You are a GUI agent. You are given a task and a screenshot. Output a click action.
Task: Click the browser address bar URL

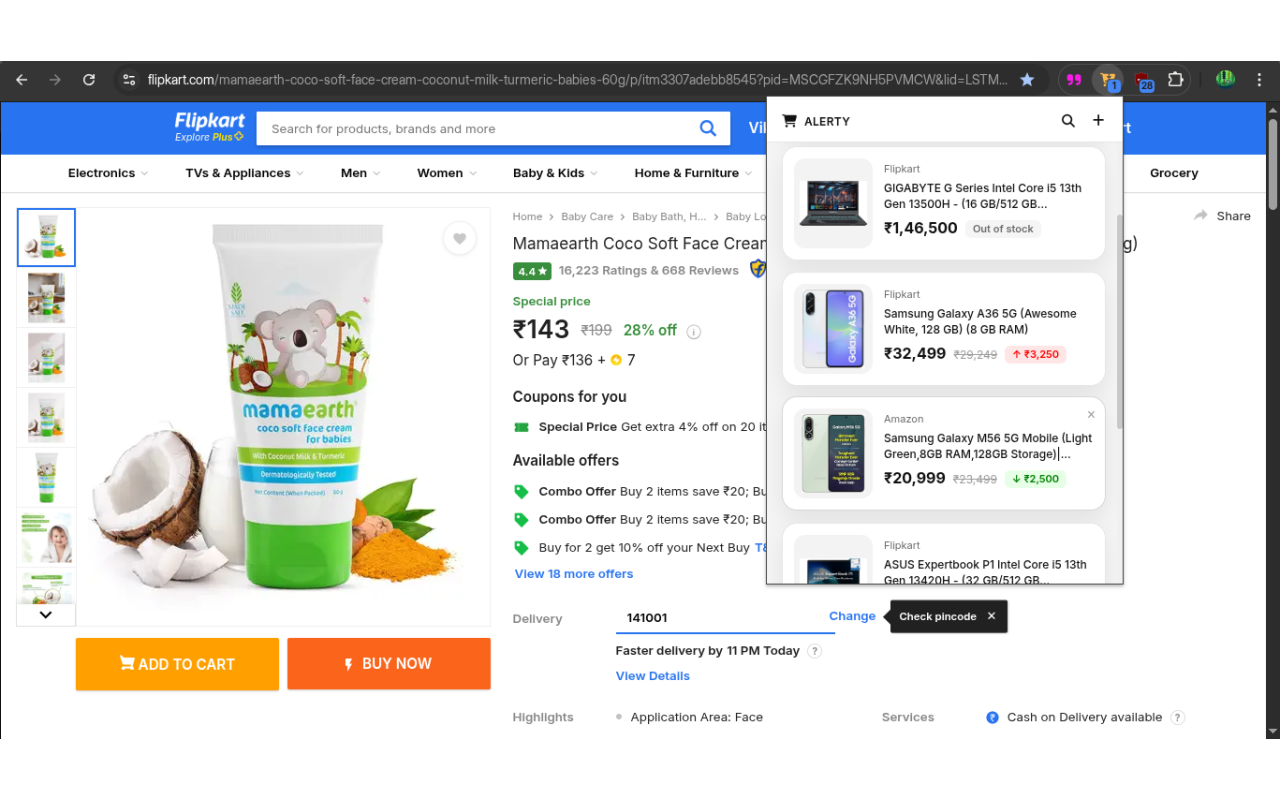pyautogui.click(x=577, y=79)
